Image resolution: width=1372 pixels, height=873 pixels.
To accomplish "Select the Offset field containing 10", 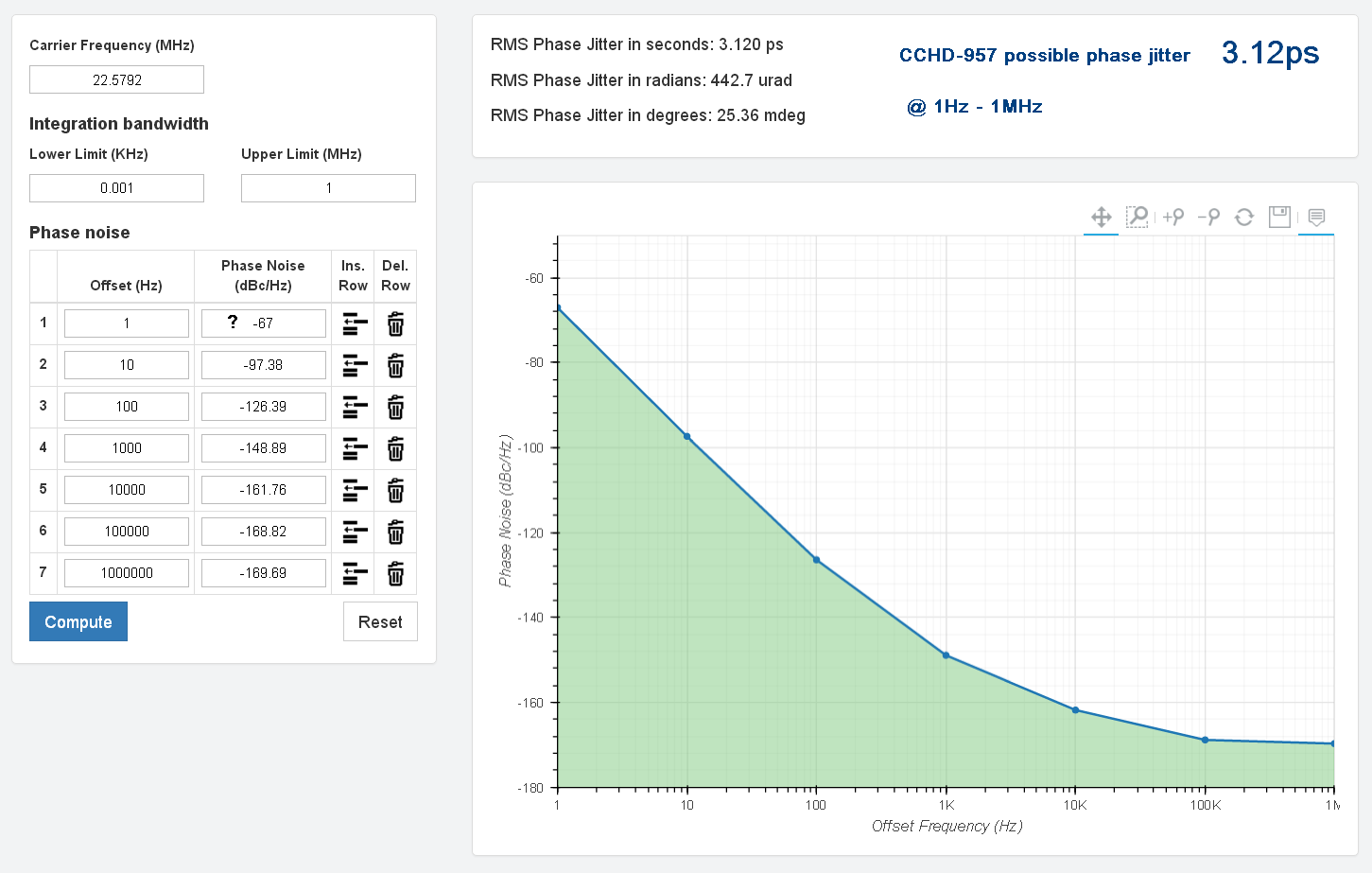I will [127, 365].
